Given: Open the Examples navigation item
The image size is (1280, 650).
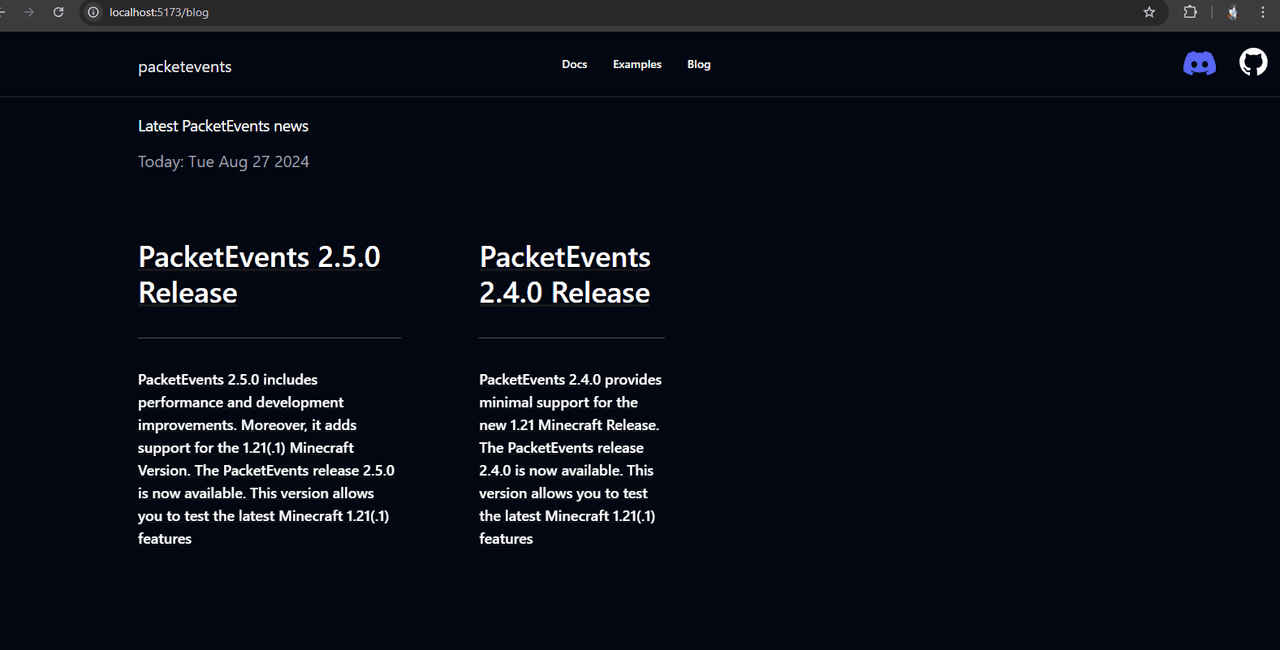Looking at the screenshot, I should [637, 64].
